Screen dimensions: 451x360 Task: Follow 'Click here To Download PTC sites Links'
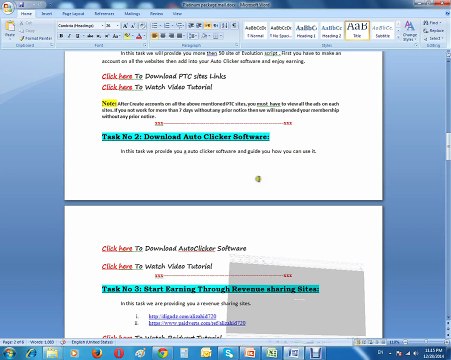(x=164, y=76)
